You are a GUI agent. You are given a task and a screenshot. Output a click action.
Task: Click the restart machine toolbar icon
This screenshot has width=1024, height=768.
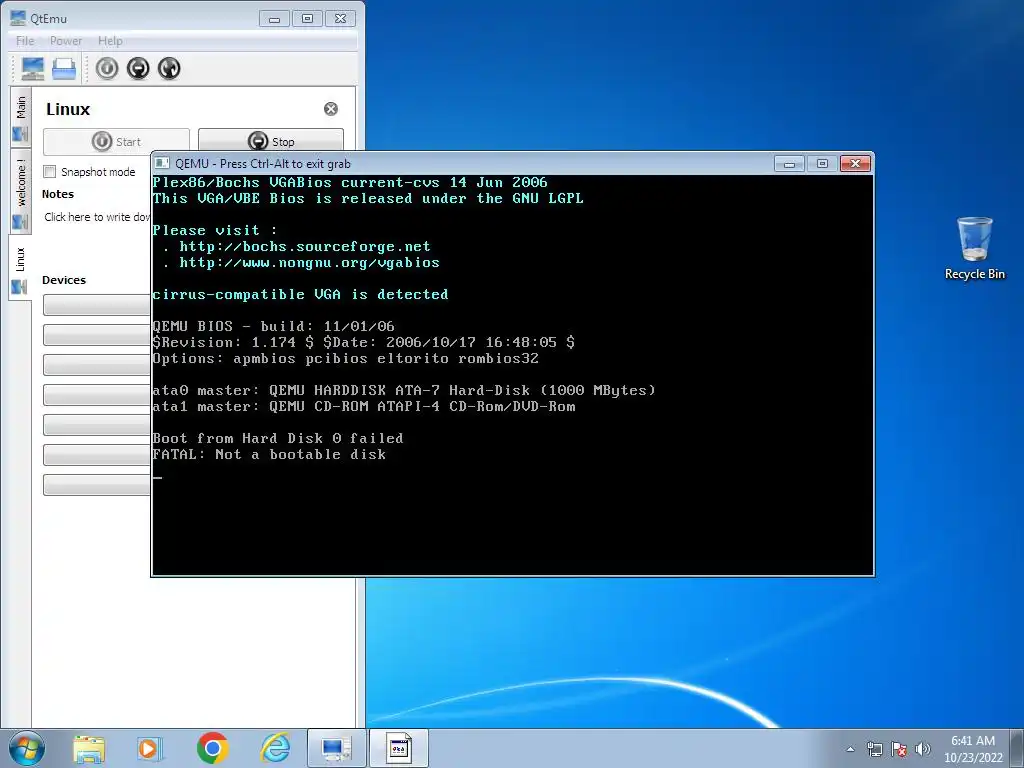point(169,69)
